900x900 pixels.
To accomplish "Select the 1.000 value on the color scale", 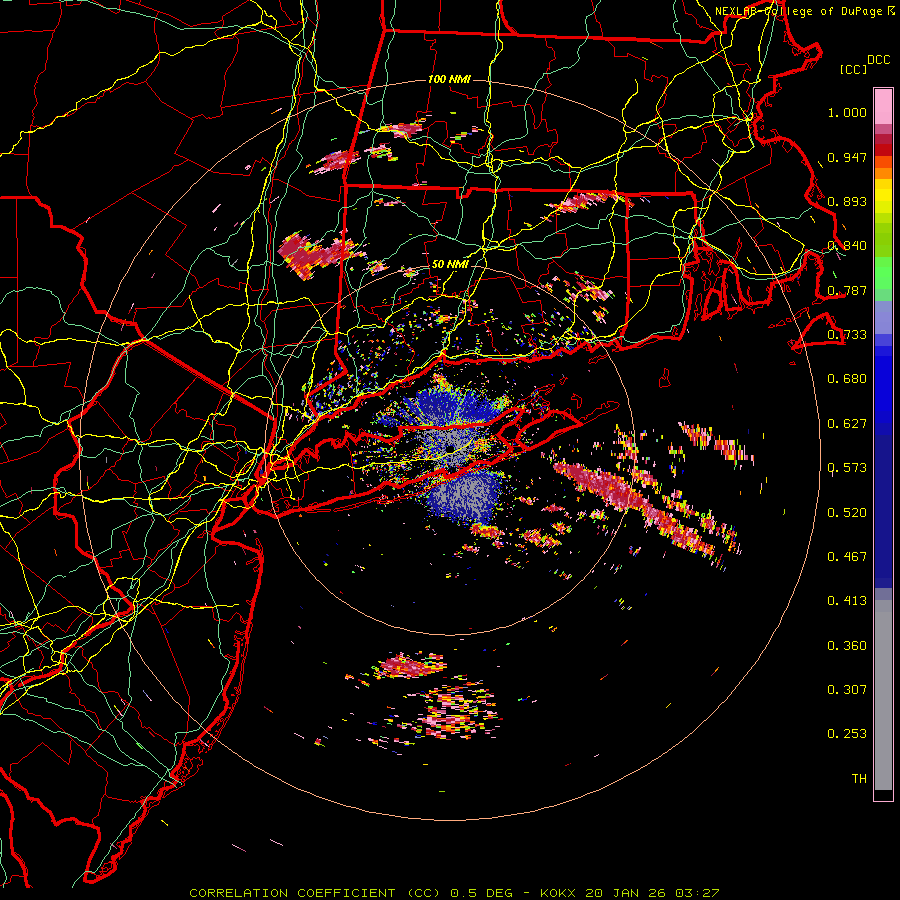I will (x=847, y=112).
